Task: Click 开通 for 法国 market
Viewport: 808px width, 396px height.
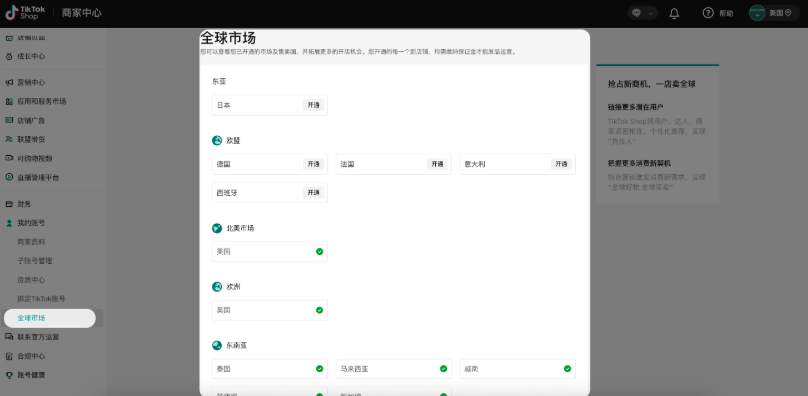Action: coord(437,164)
